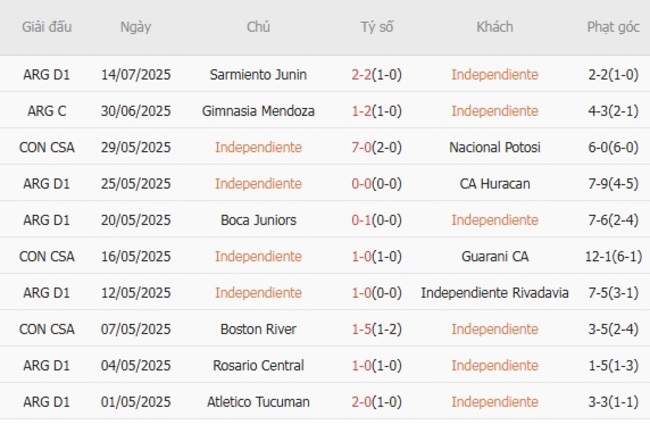Click the 7-0(2-0) match score

point(376,147)
